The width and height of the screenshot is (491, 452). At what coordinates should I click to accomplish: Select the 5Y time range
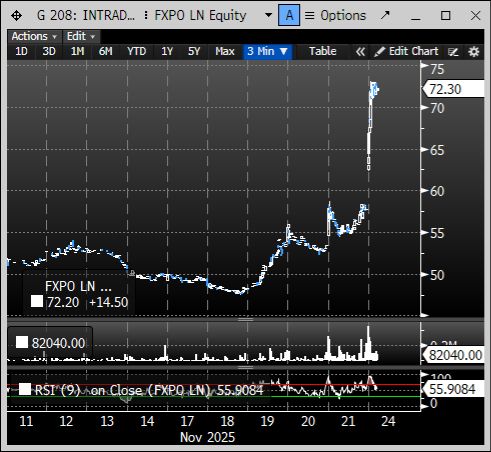[194, 51]
